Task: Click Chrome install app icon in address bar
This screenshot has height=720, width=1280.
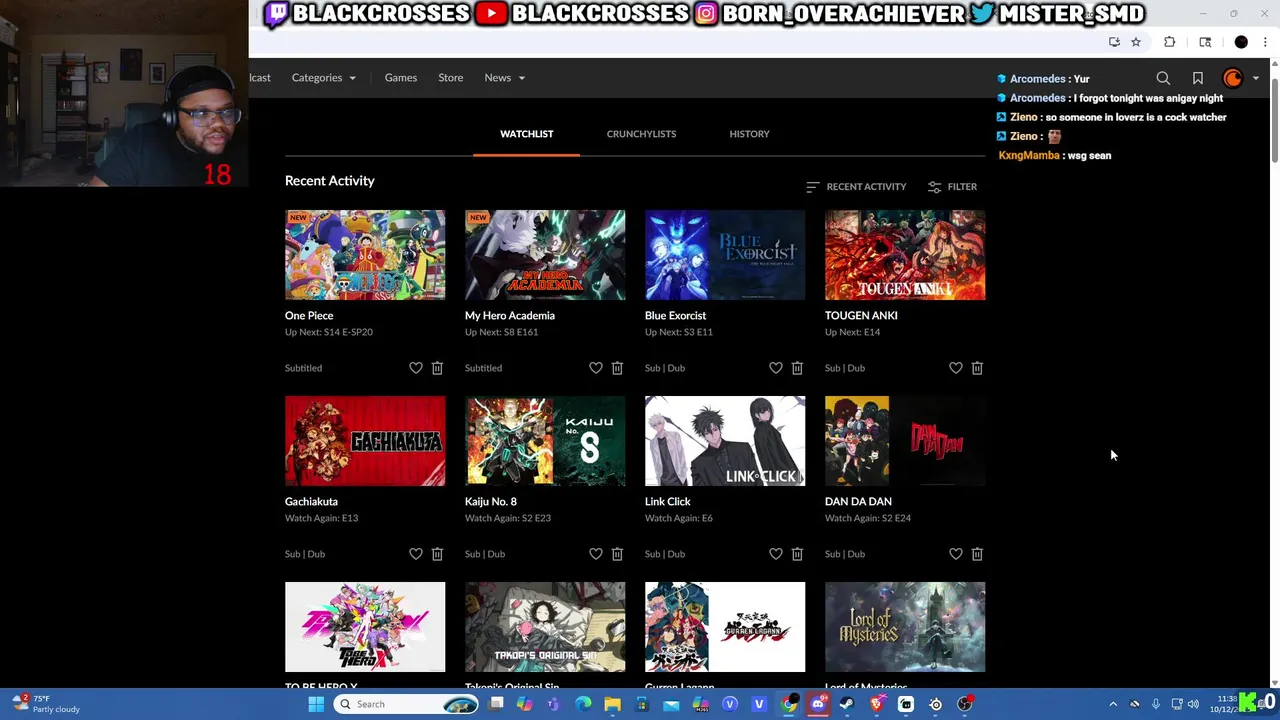Action: [1114, 42]
